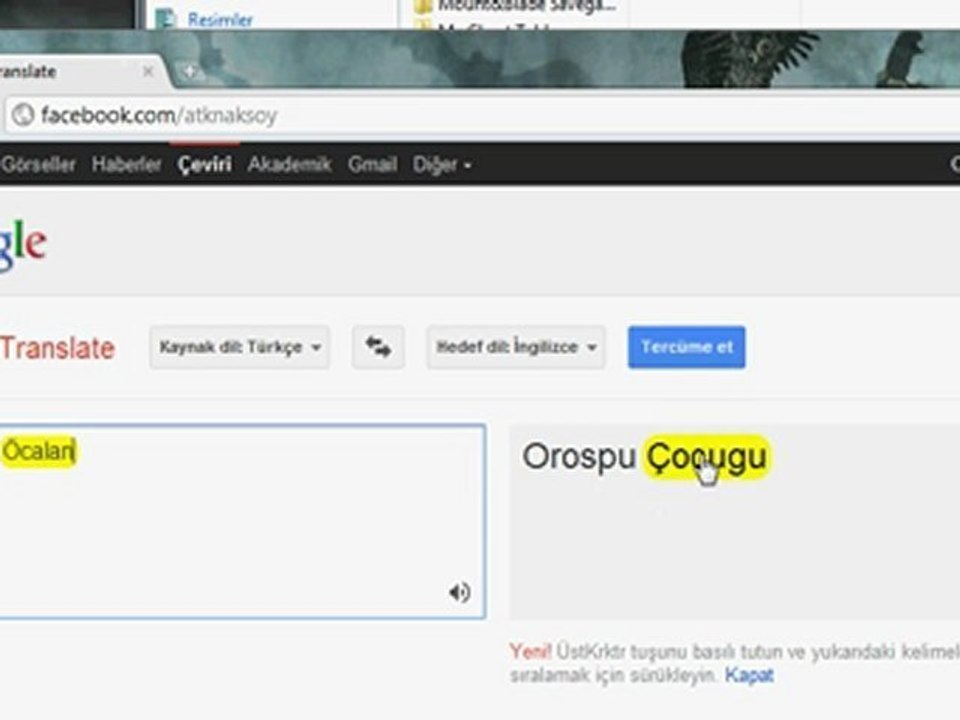
Task: Click the globe icon in address bar
Action: (x=23, y=115)
